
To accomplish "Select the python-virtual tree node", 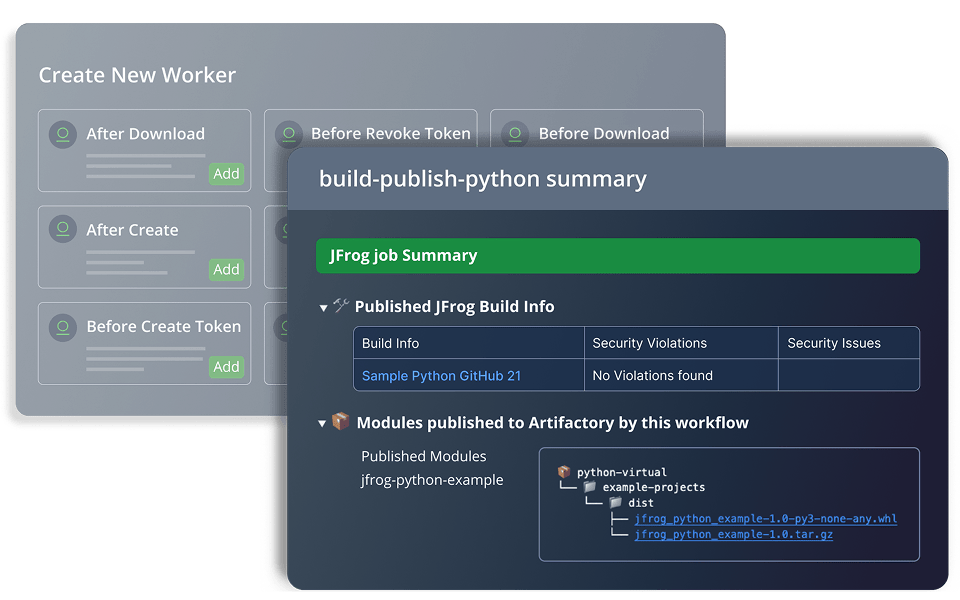I will 621,472.
